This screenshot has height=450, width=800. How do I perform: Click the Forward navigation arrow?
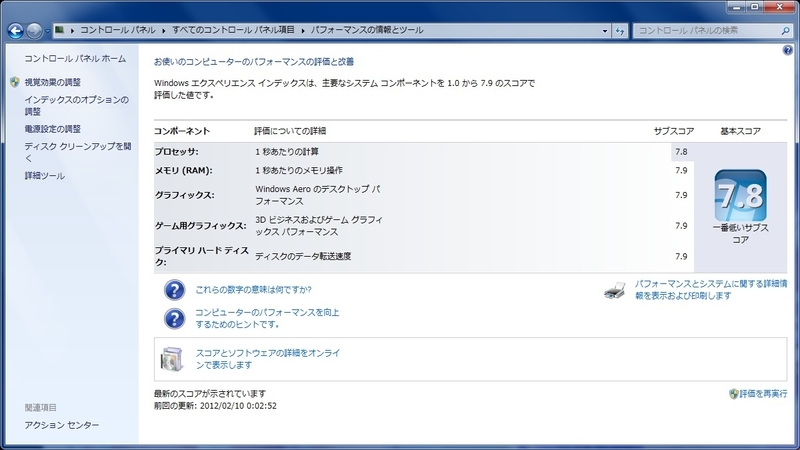point(34,31)
